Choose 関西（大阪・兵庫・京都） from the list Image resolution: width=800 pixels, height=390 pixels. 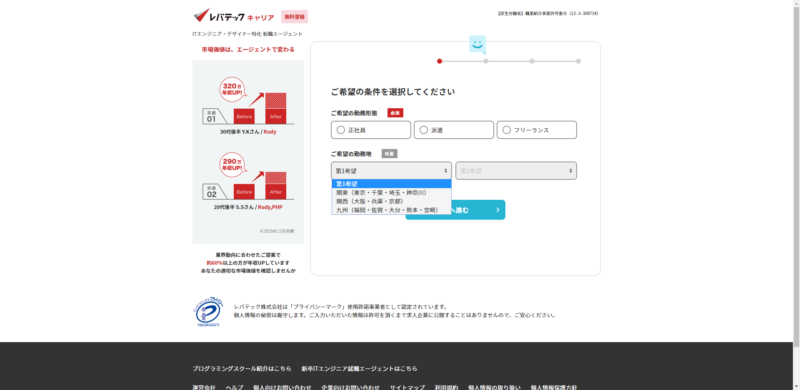click(x=391, y=201)
